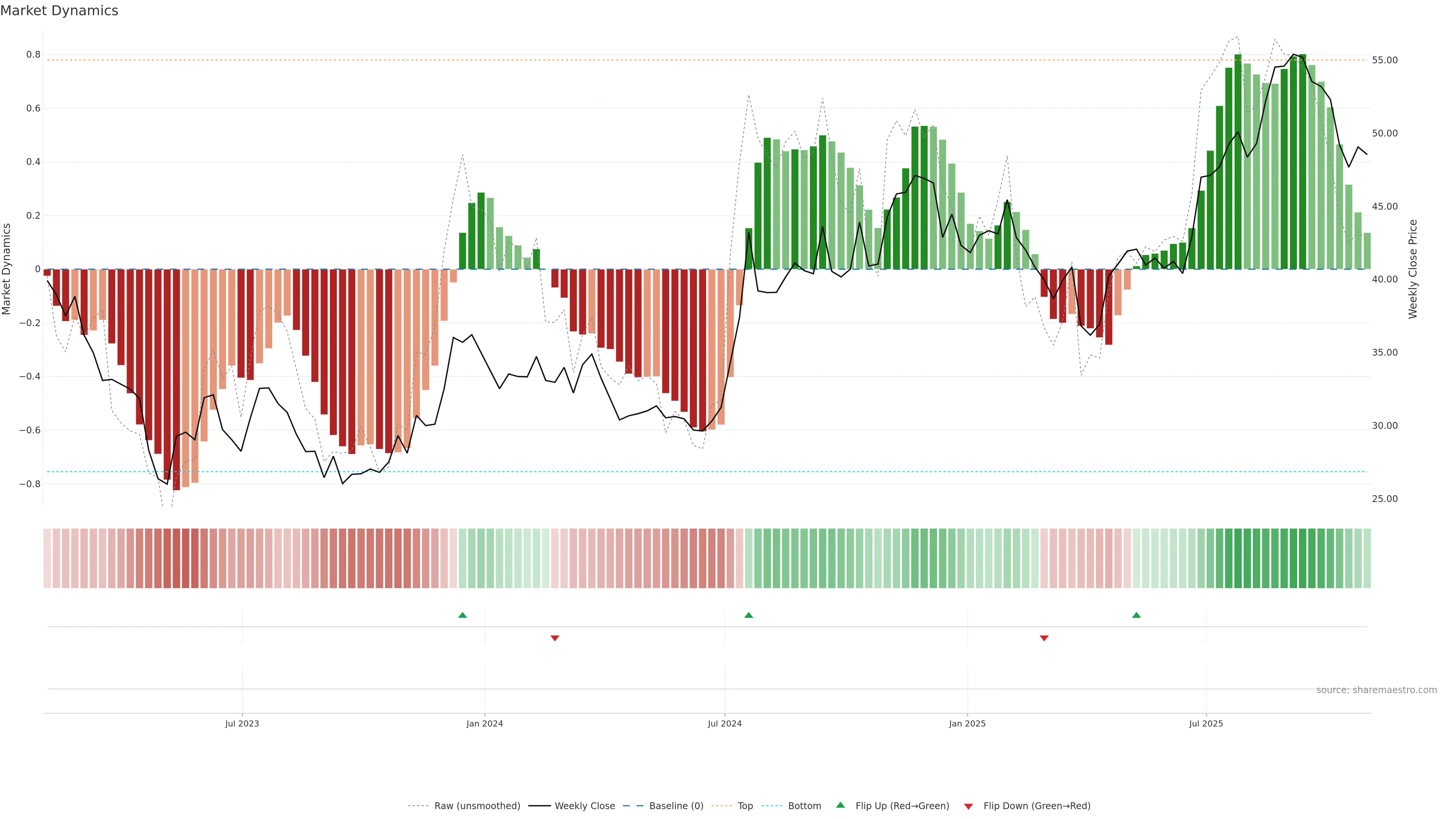Click the Jul 2025 x-axis label
Image resolution: width=1456 pixels, height=819 pixels.
click(x=1206, y=723)
